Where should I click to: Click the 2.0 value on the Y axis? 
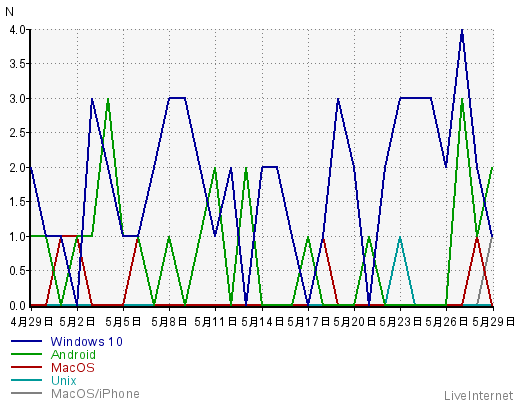(x=17, y=168)
